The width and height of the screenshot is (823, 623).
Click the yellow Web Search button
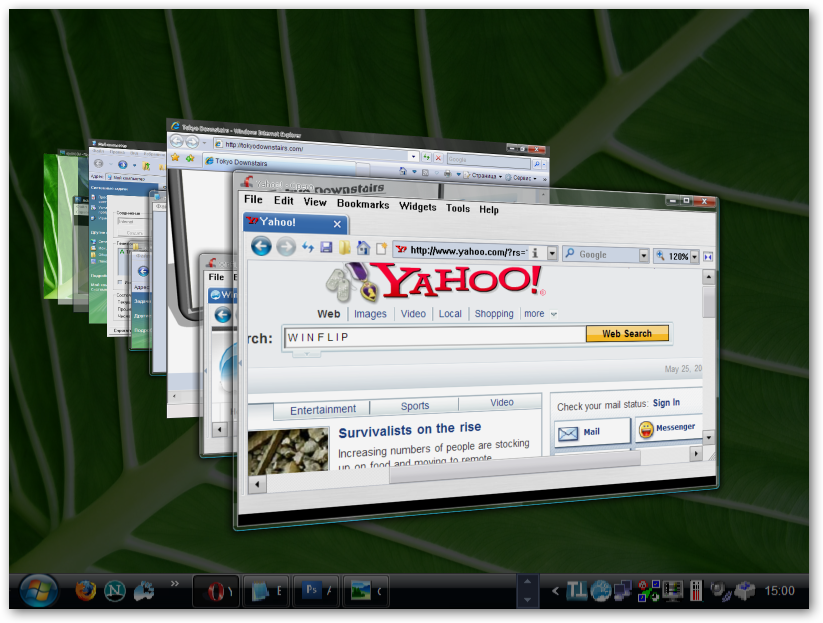pyautogui.click(x=627, y=333)
